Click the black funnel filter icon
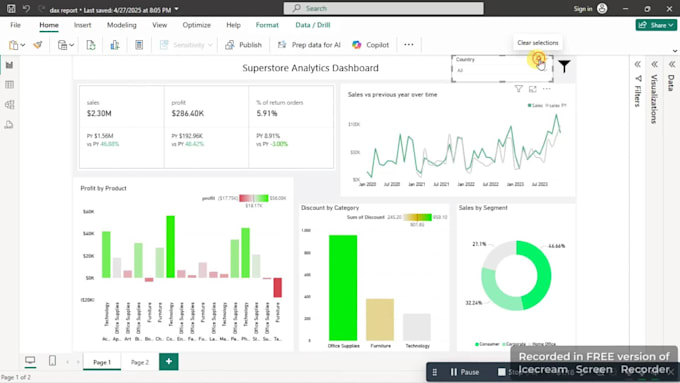This screenshot has width=680, height=383. pos(564,66)
